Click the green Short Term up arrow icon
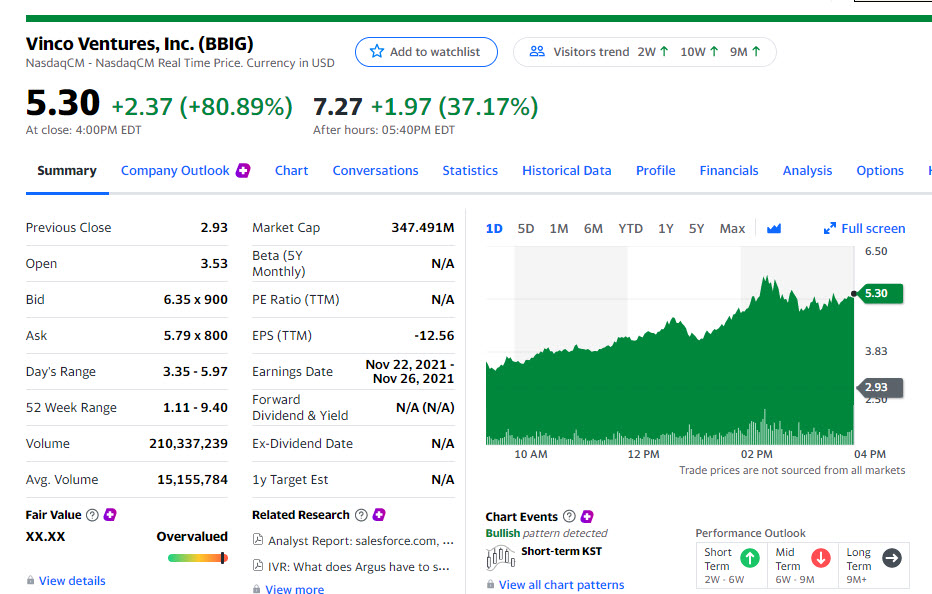Image resolution: width=932 pixels, height=594 pixels. [x=750, y=558]
